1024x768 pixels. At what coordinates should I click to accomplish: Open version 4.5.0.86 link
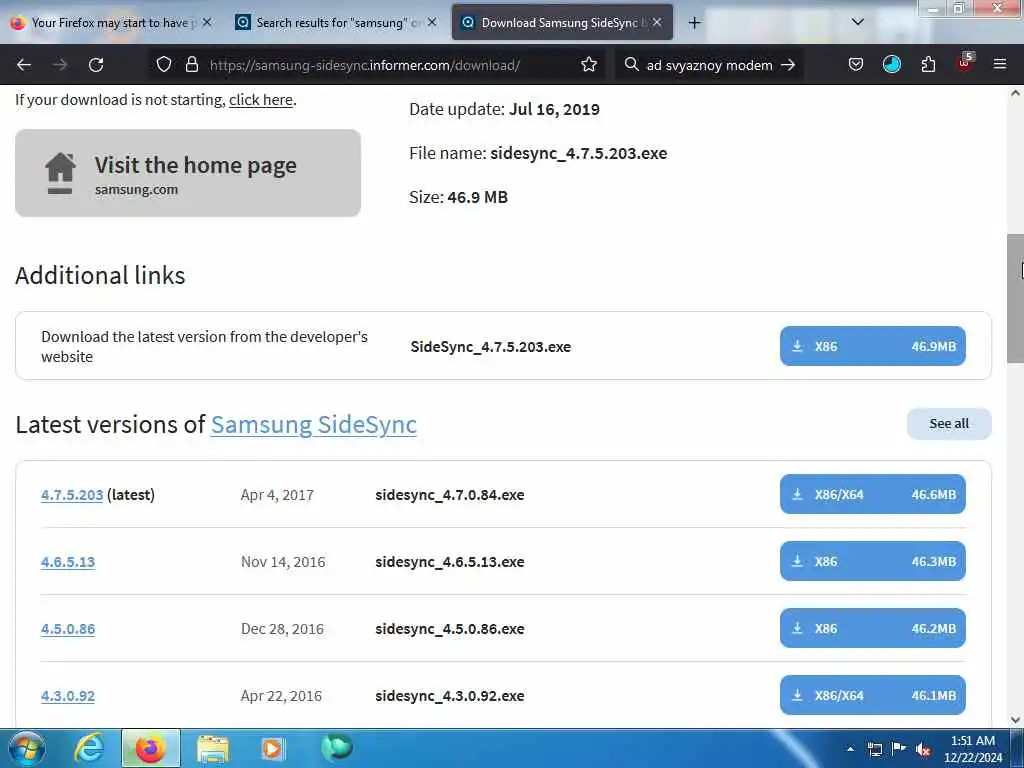click(x=68, y=629)
